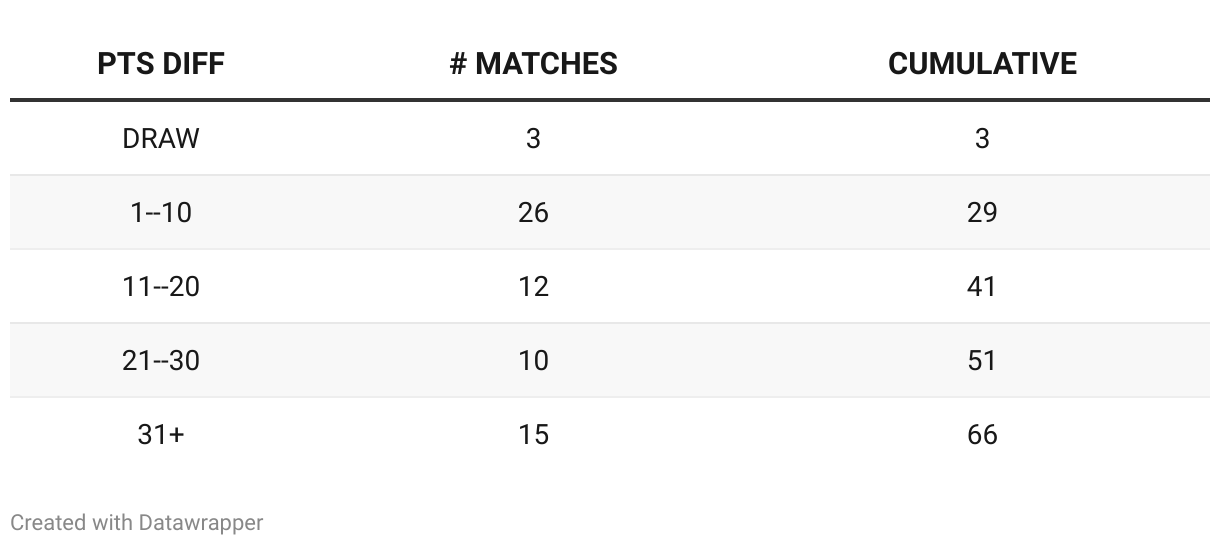Viewport: 1220px width, 546px height.
Task: Click the 10 matches value
Action: coord(533,360)
